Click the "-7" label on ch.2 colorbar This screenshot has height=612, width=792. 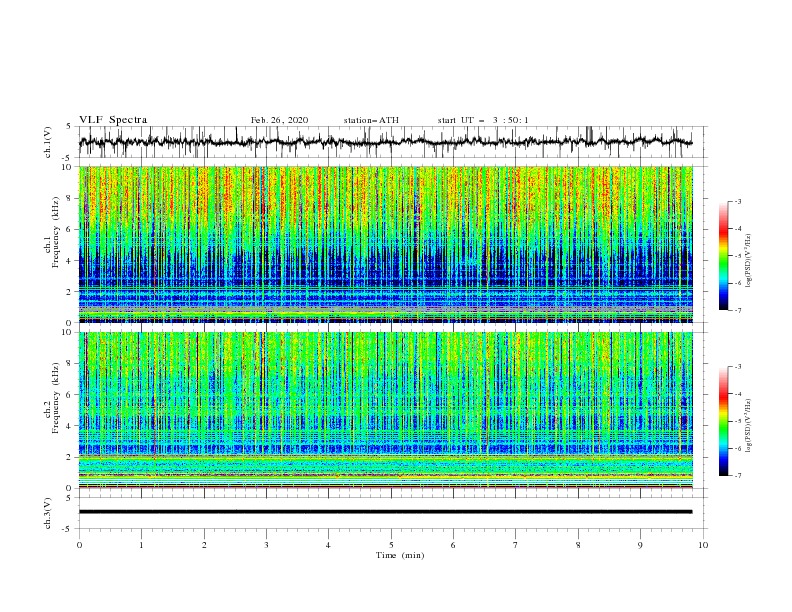tap(738, 476)
